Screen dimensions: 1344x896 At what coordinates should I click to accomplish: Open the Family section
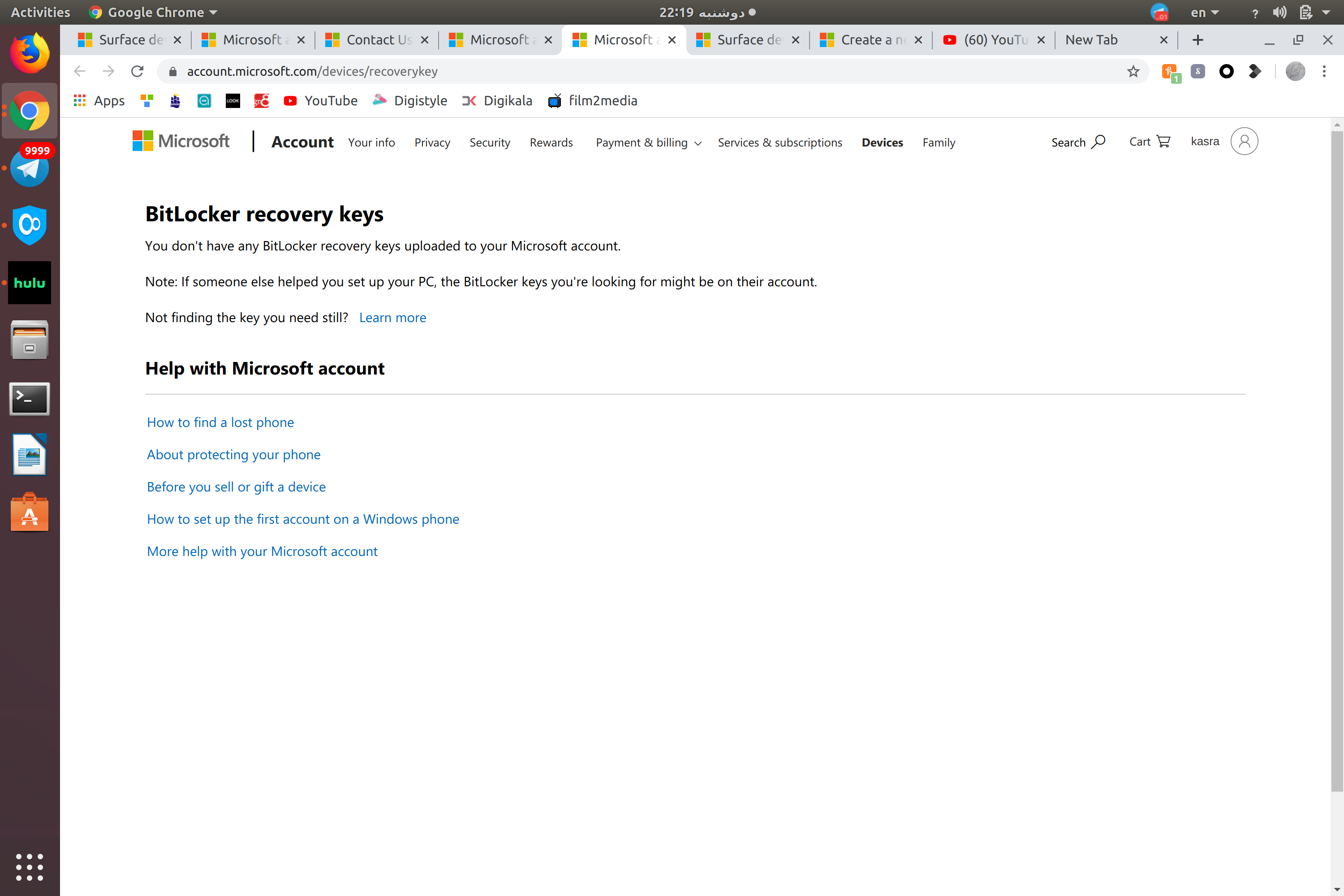pos(938,142)
